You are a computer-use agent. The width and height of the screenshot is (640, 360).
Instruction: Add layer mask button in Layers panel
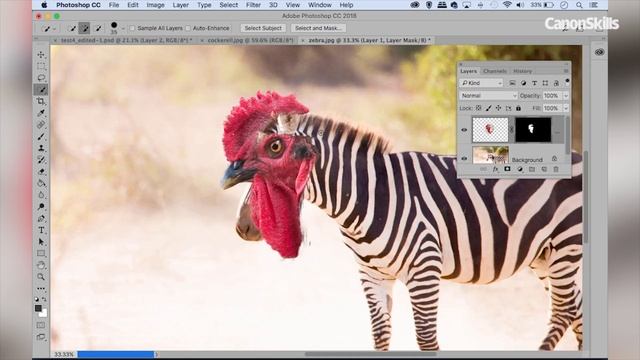pos(507,169)
